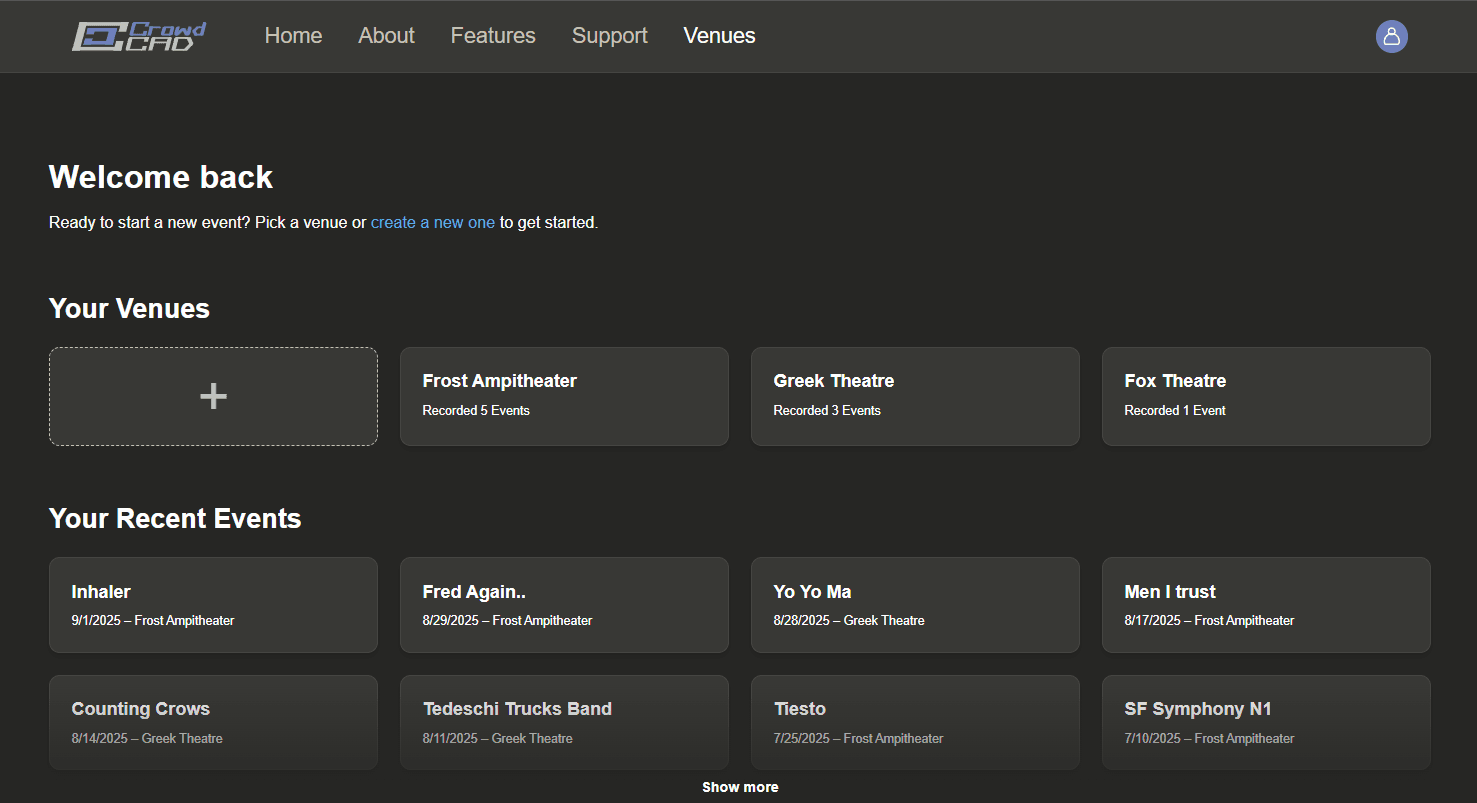
Task: Open the Frost Ampitheater venue card
Action: pos(564,396)
